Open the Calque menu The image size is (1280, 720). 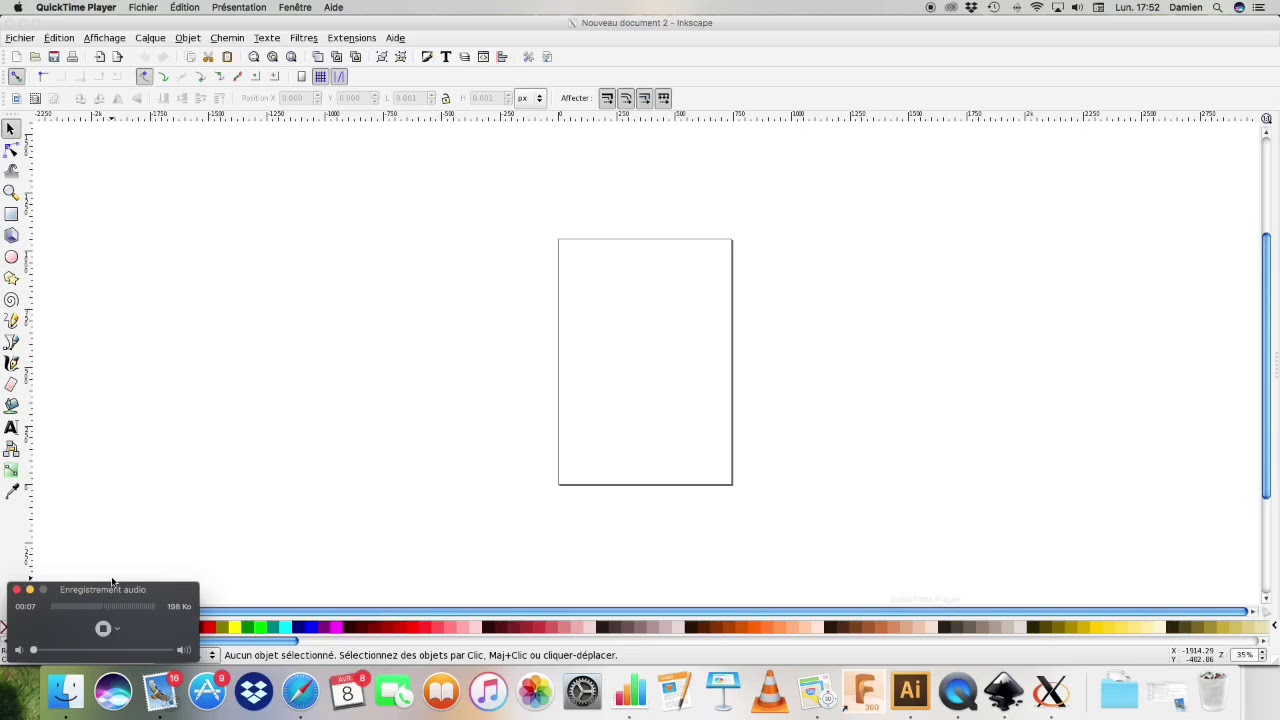[150, 38]
